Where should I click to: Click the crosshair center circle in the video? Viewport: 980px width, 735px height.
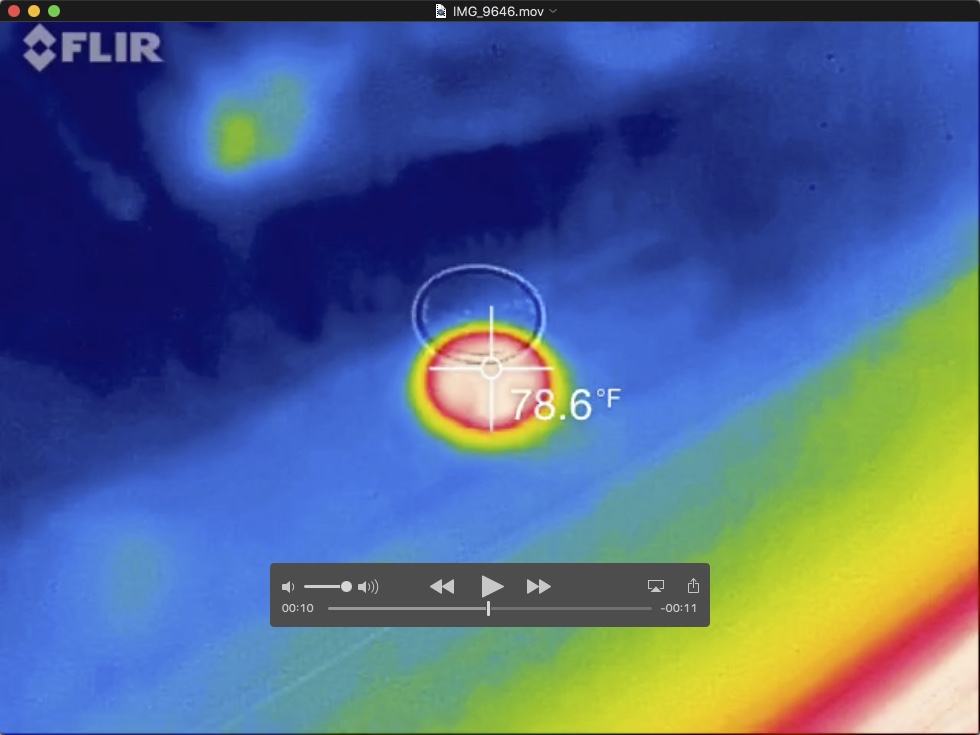491,368
